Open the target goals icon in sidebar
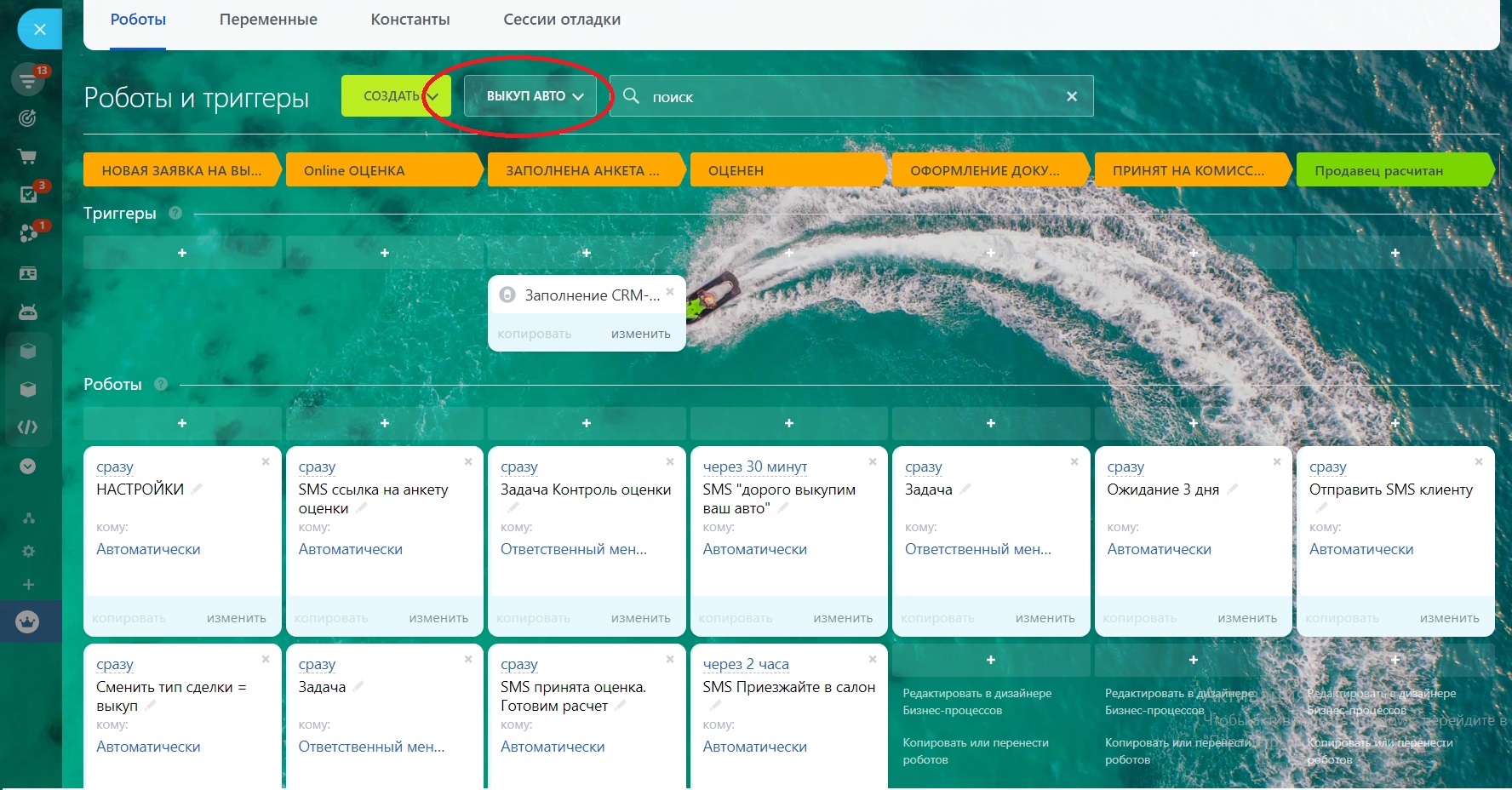The image size is (1512, 790). coord(28,118)
